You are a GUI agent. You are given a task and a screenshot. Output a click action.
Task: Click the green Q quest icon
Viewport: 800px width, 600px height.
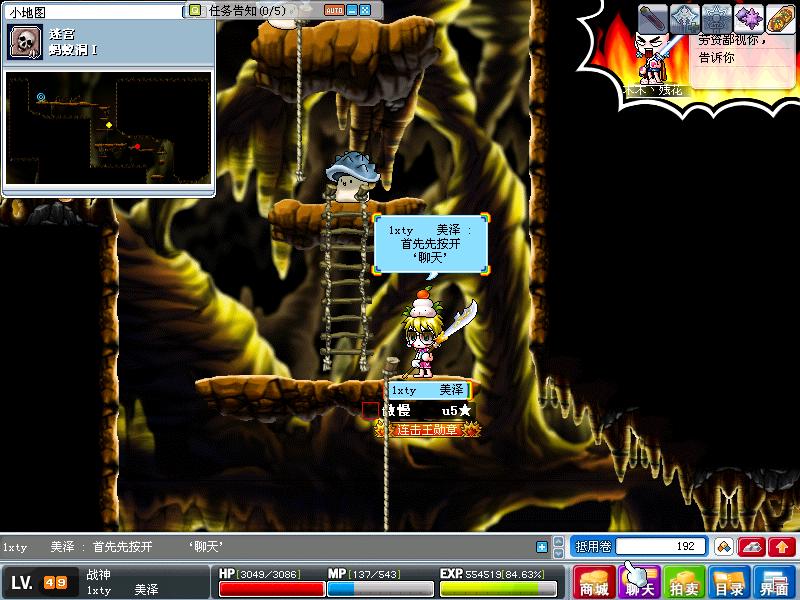point(195,11)
